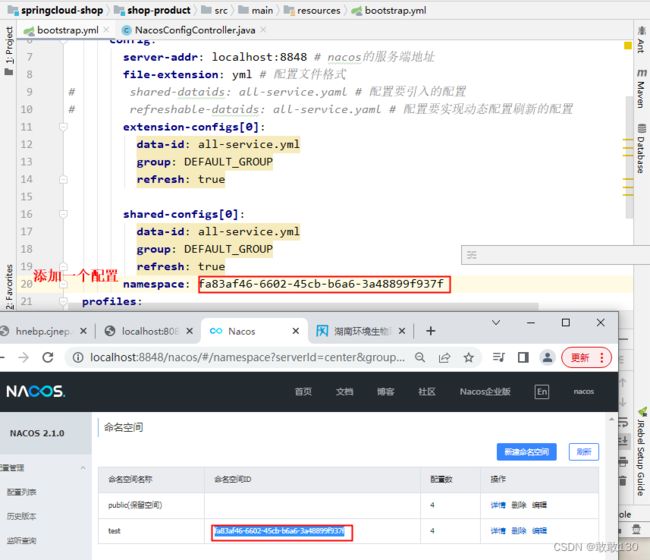Click the resources folder in the breadcrumb

pyautogui.click(x=312, y=10)
